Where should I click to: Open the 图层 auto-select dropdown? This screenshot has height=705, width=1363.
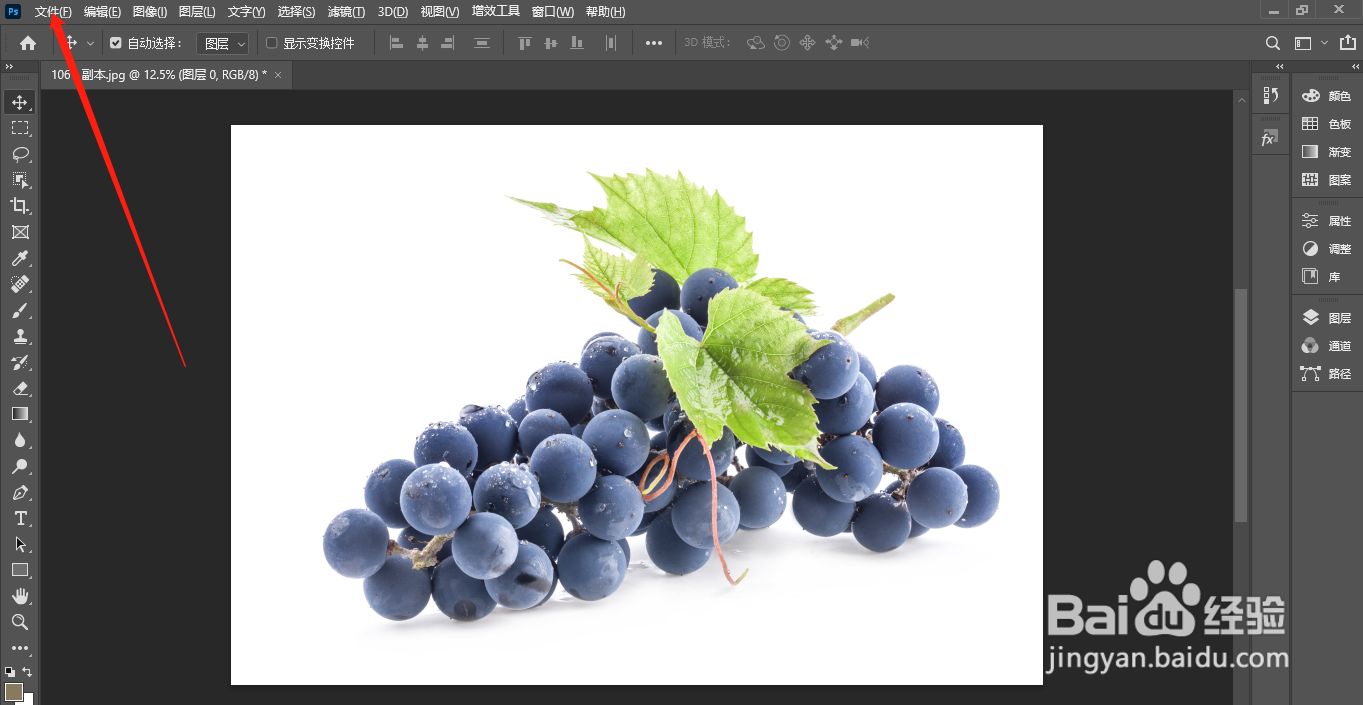tap(222, 43)
